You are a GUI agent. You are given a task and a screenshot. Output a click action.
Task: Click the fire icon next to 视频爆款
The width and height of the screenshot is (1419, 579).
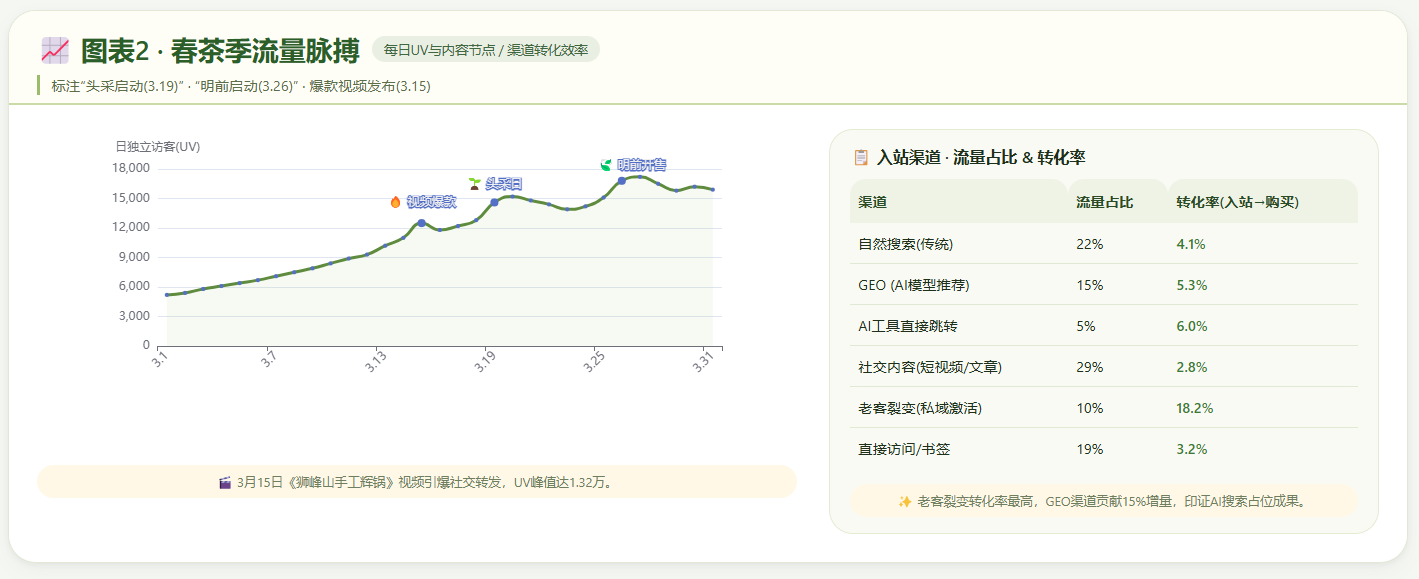[395, 202]
